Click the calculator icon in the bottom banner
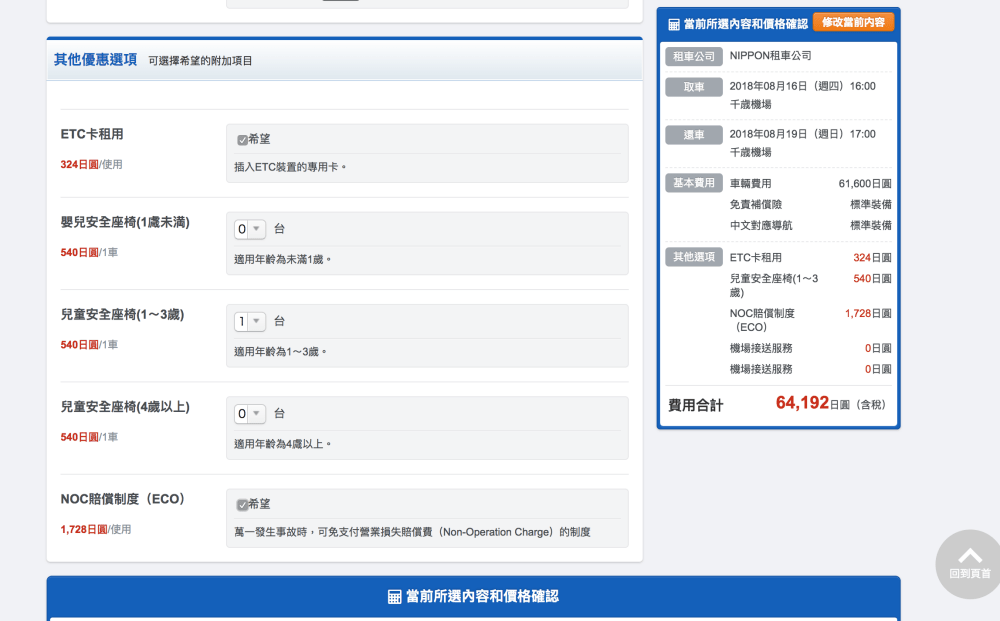Image resolution: width=1000 pixels, height=621 pixels. click(x=394, y=597)
